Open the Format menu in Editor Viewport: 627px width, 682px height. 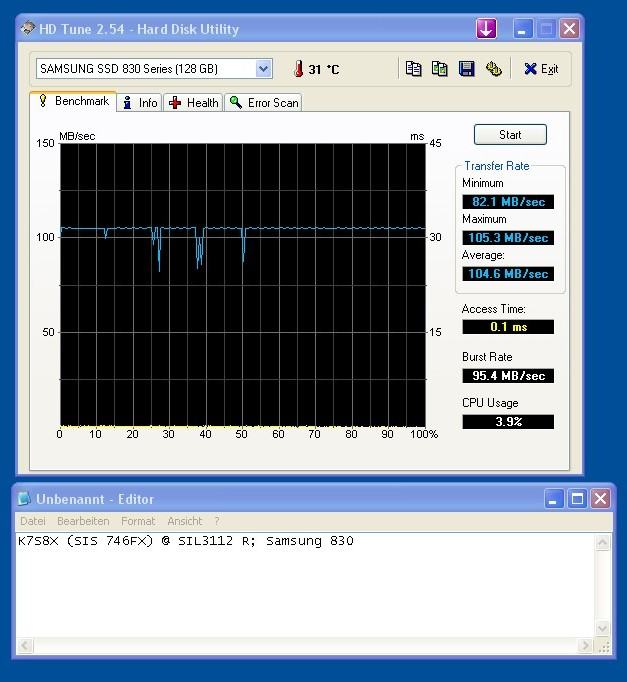(138, 521)
